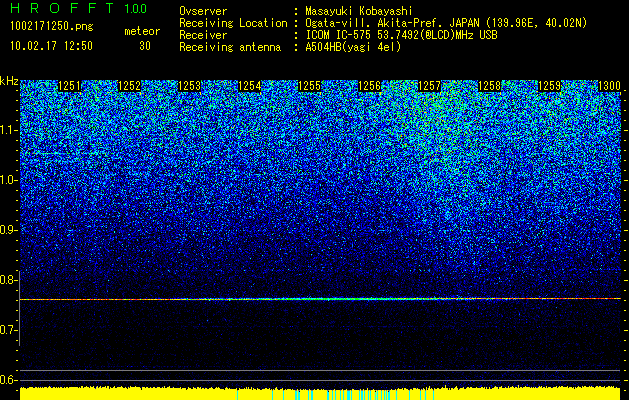Viewport: 629px width, 400px height.
Task: Click the Ogata-vill. Akita-Pref. JAPAN location text
Action: tap(446, 23)
